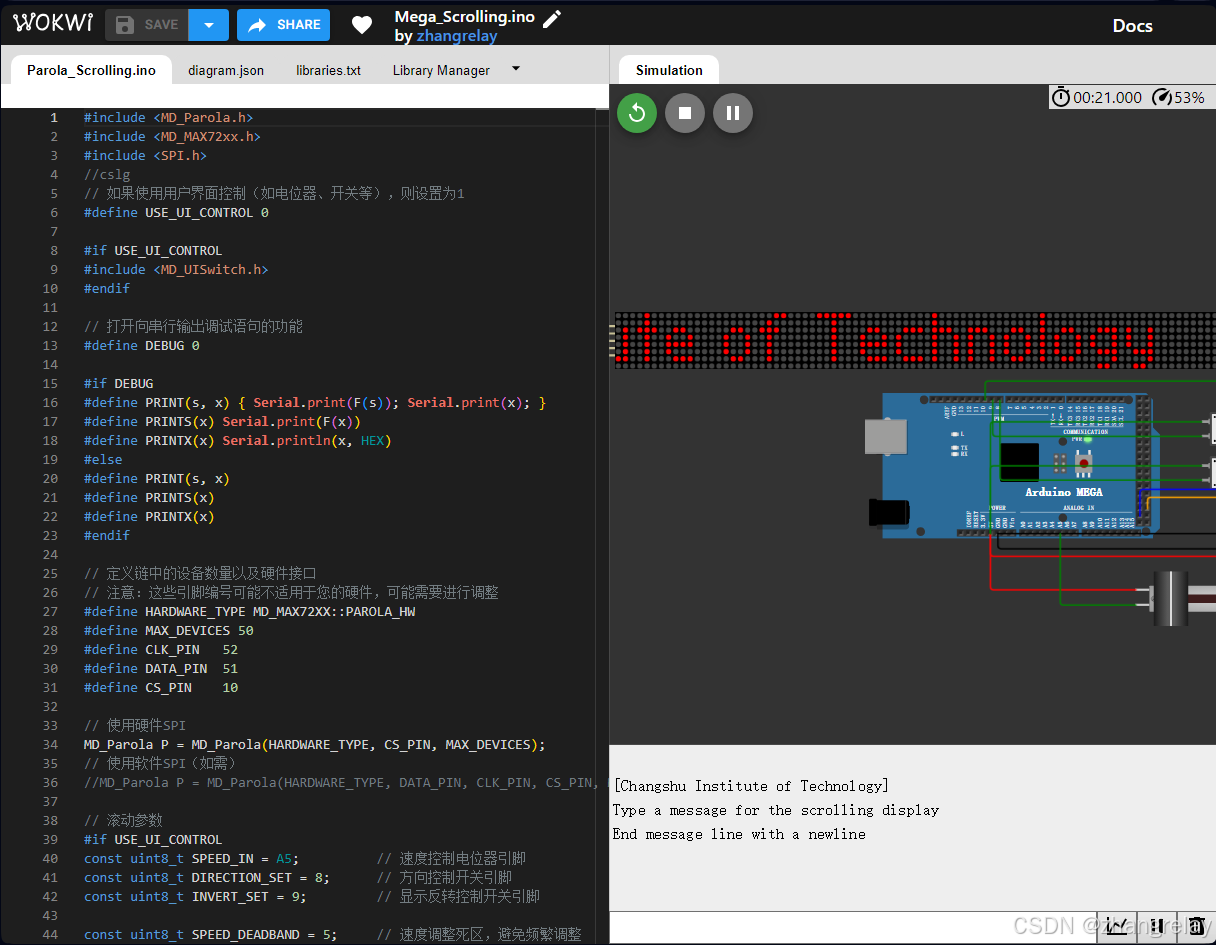Like the project with the heart icon
This screenshot has height=945, width=1216.
point(362,26)
